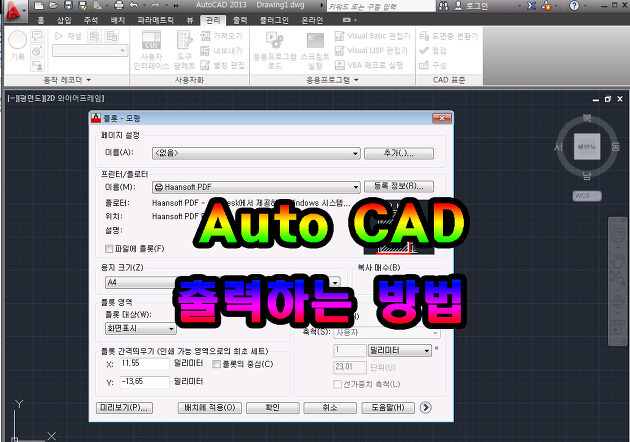Click the 구성 CAD standards tool
This screenshot has height=442, width=630.
pyautogui.click(x=433, y=65)
